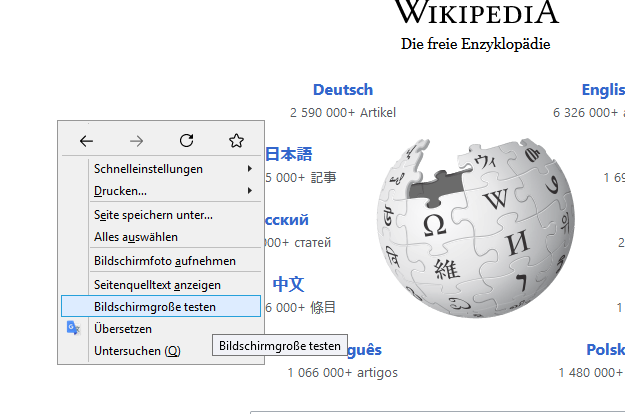625x414 pixels.
Task: Visit the 中文 Wikipedia link
Action: pos(288,284)
